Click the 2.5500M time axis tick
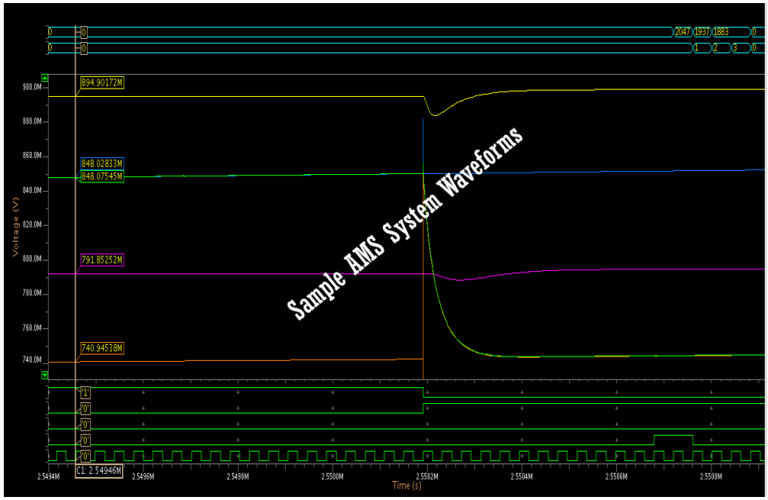Image resolution: width=768 pixels, height=500 pixels. click(x=332, y=476)
